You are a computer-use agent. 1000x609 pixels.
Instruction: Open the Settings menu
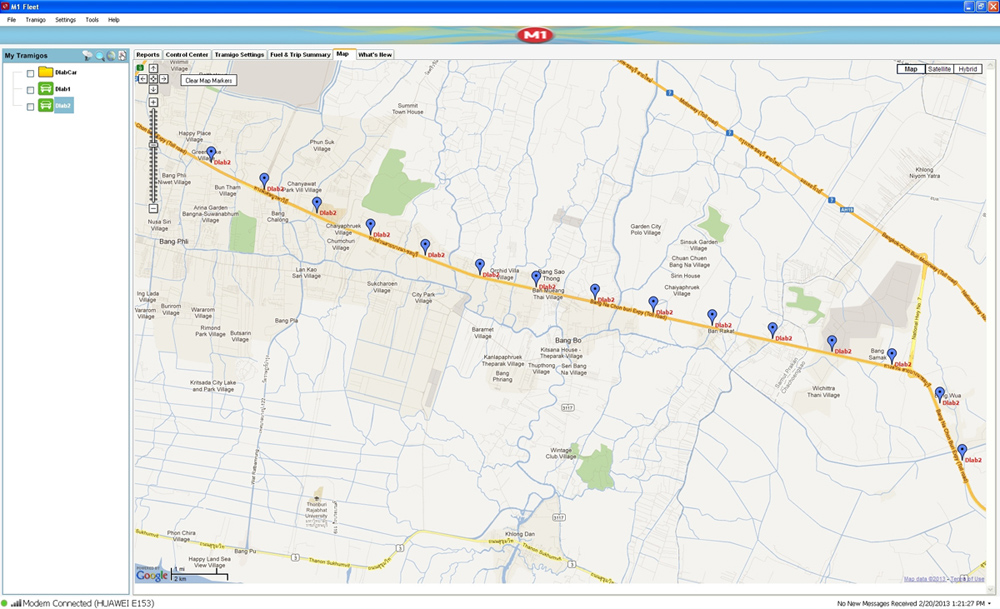(65, 20)
